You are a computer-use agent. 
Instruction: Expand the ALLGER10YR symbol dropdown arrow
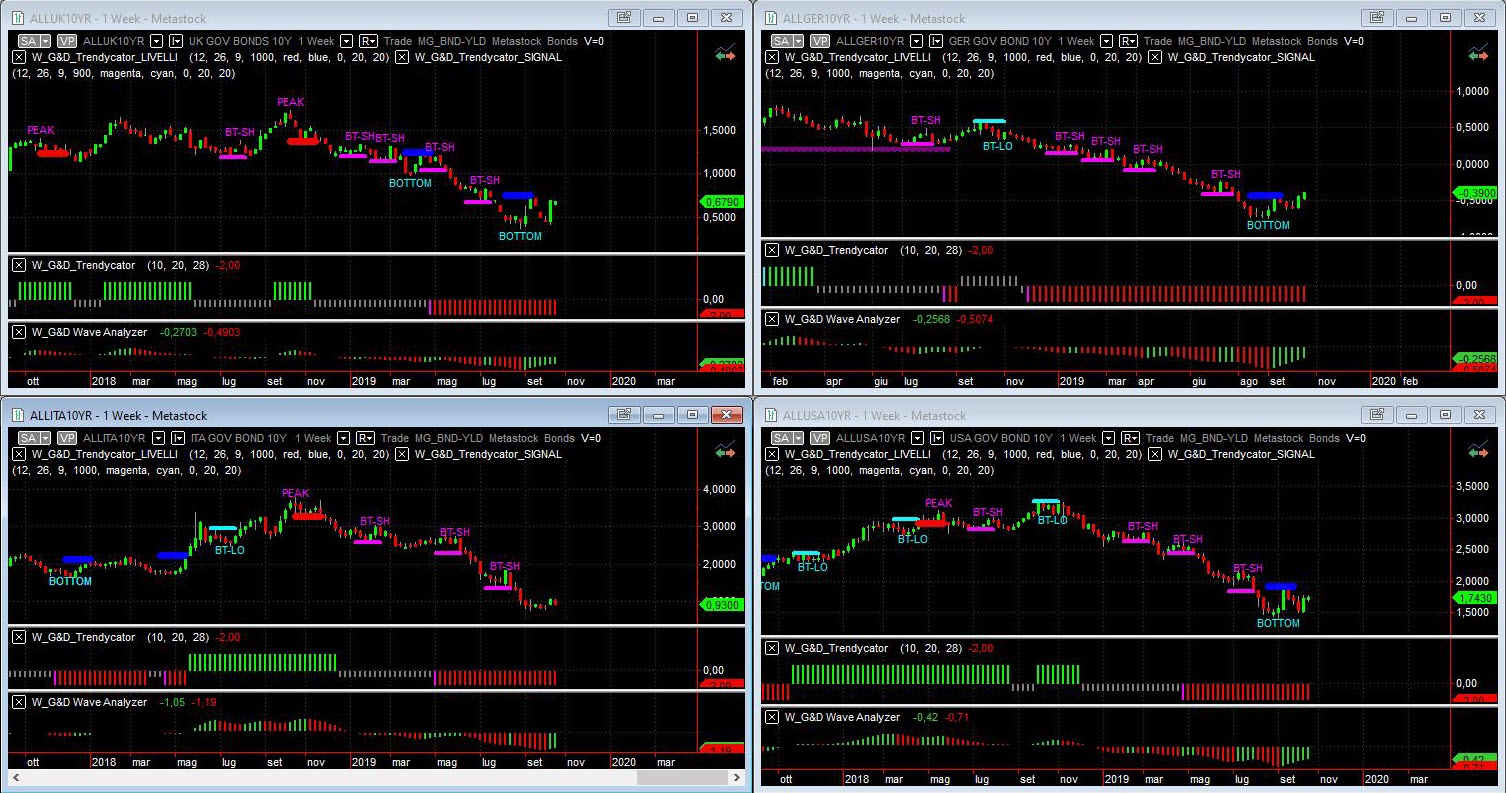pos(916,41)
